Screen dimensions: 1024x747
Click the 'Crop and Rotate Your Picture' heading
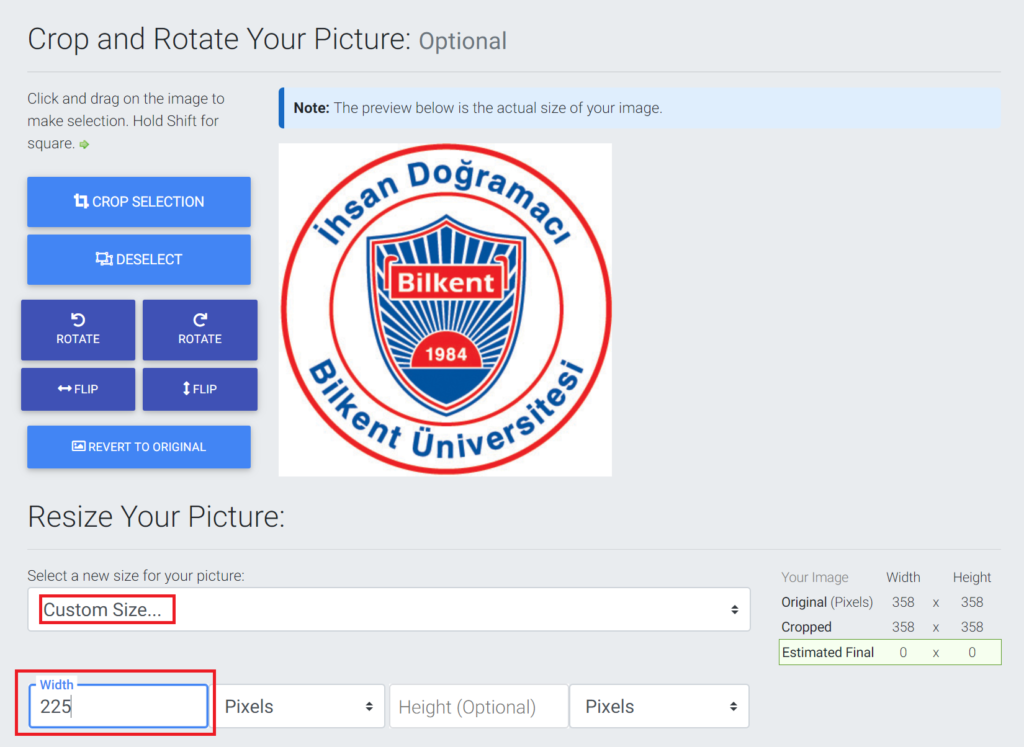tap(219, 39)
